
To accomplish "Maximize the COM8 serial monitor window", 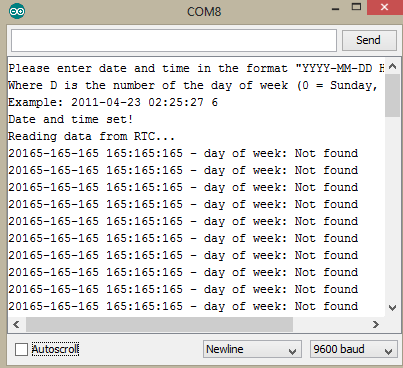I will click(356, 7).
